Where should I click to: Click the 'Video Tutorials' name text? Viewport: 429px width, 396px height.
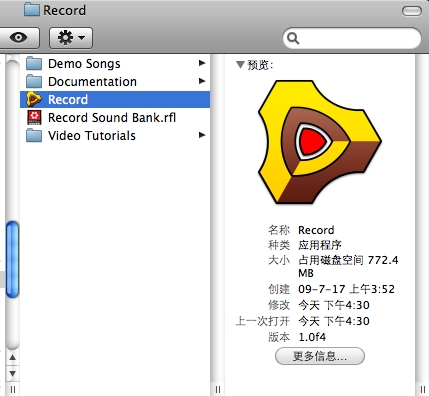92,136
